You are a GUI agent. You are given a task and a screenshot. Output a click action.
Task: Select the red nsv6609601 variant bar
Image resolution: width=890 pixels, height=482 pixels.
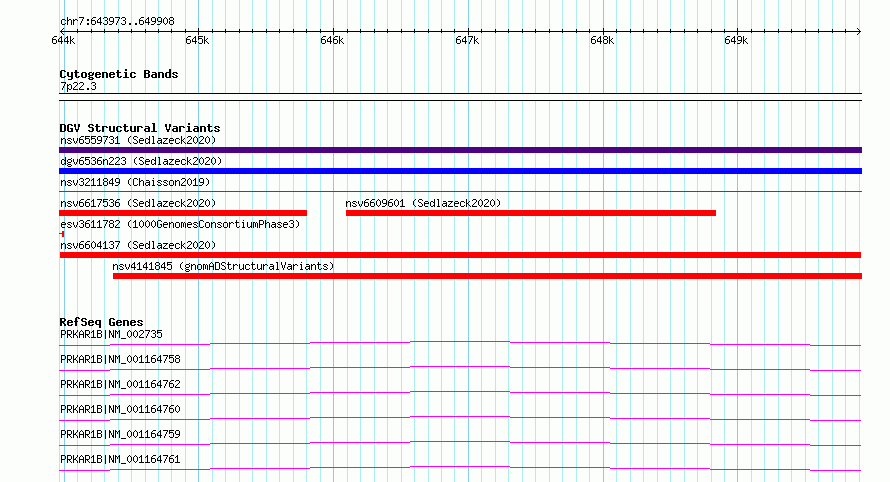pyautogui.click(x=531, y=213)
